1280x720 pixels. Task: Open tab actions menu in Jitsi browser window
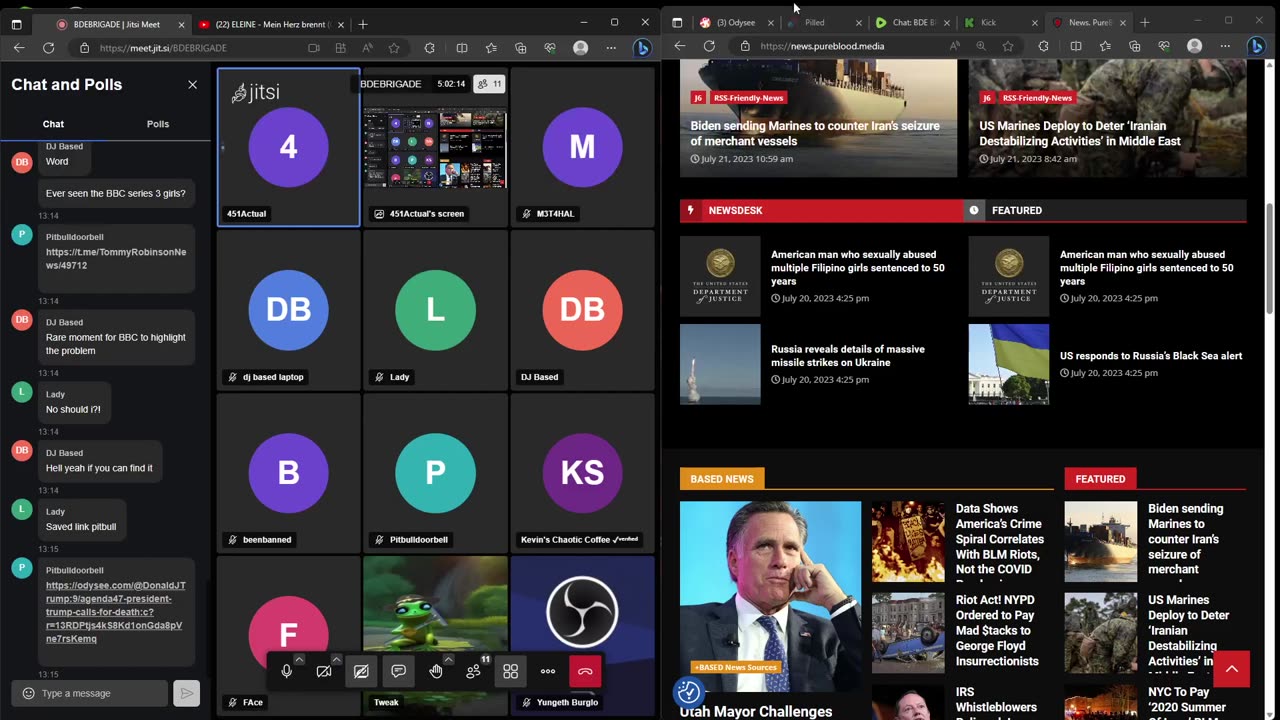(16, 24)
